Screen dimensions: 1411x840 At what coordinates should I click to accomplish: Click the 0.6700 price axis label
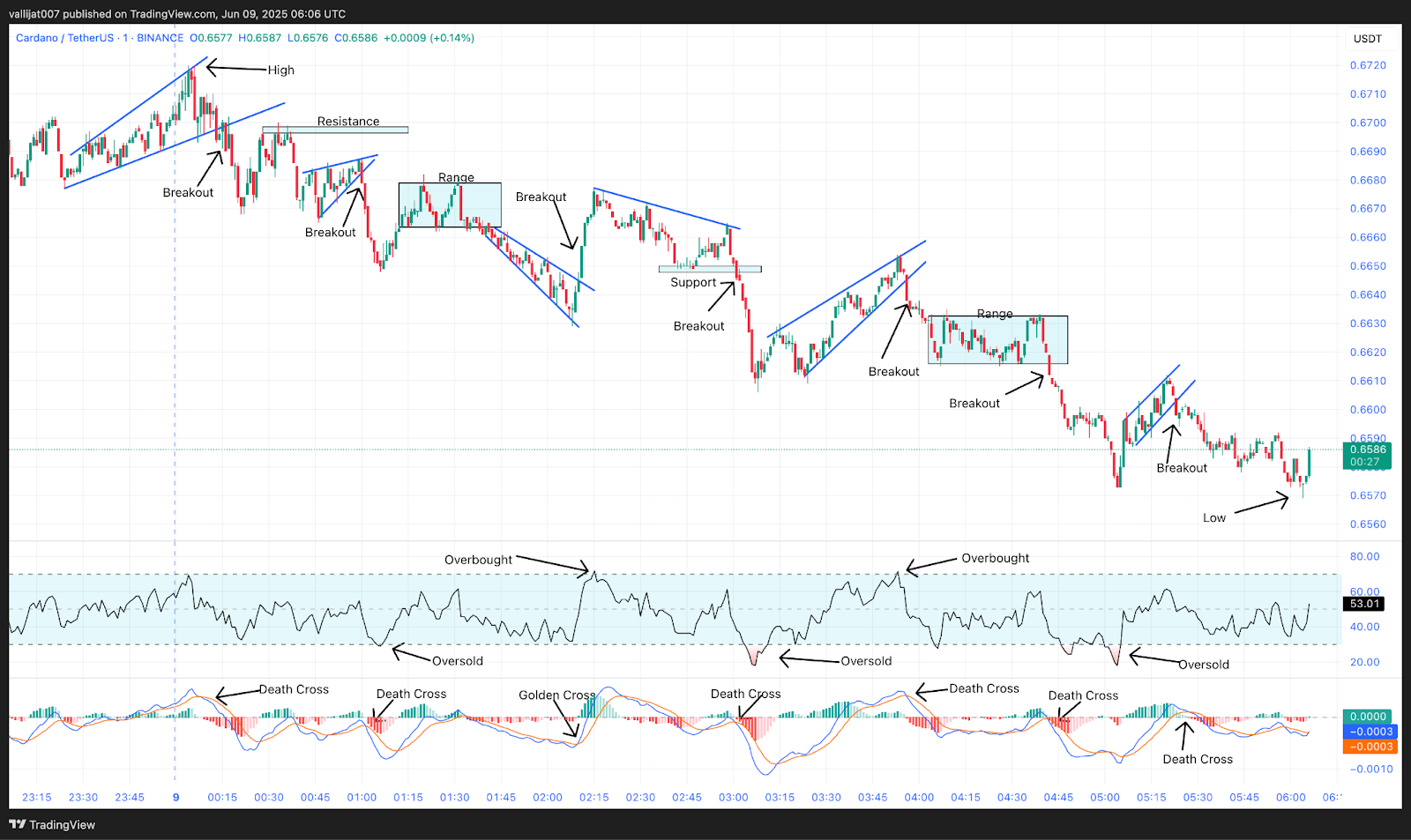click(x=1368, y=123)
